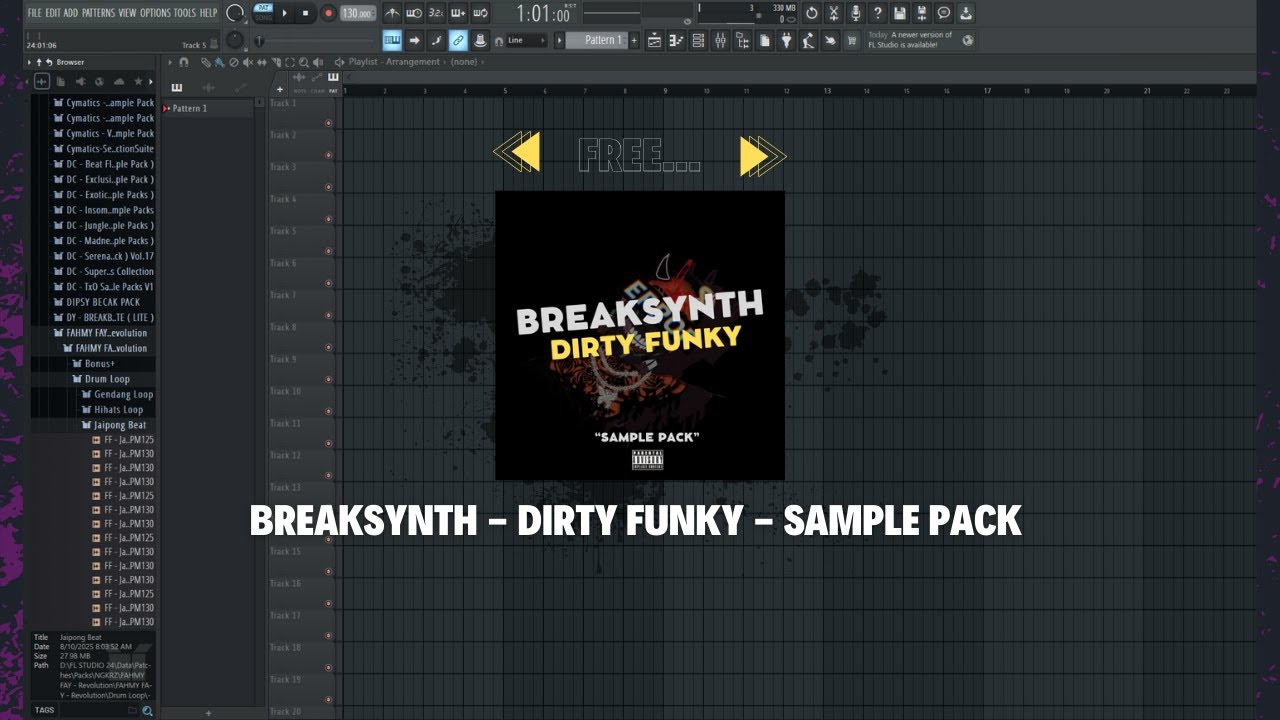The image size is (1280, 720).
Task: Toggle step editing mode icon
Action: click(436, 40)
